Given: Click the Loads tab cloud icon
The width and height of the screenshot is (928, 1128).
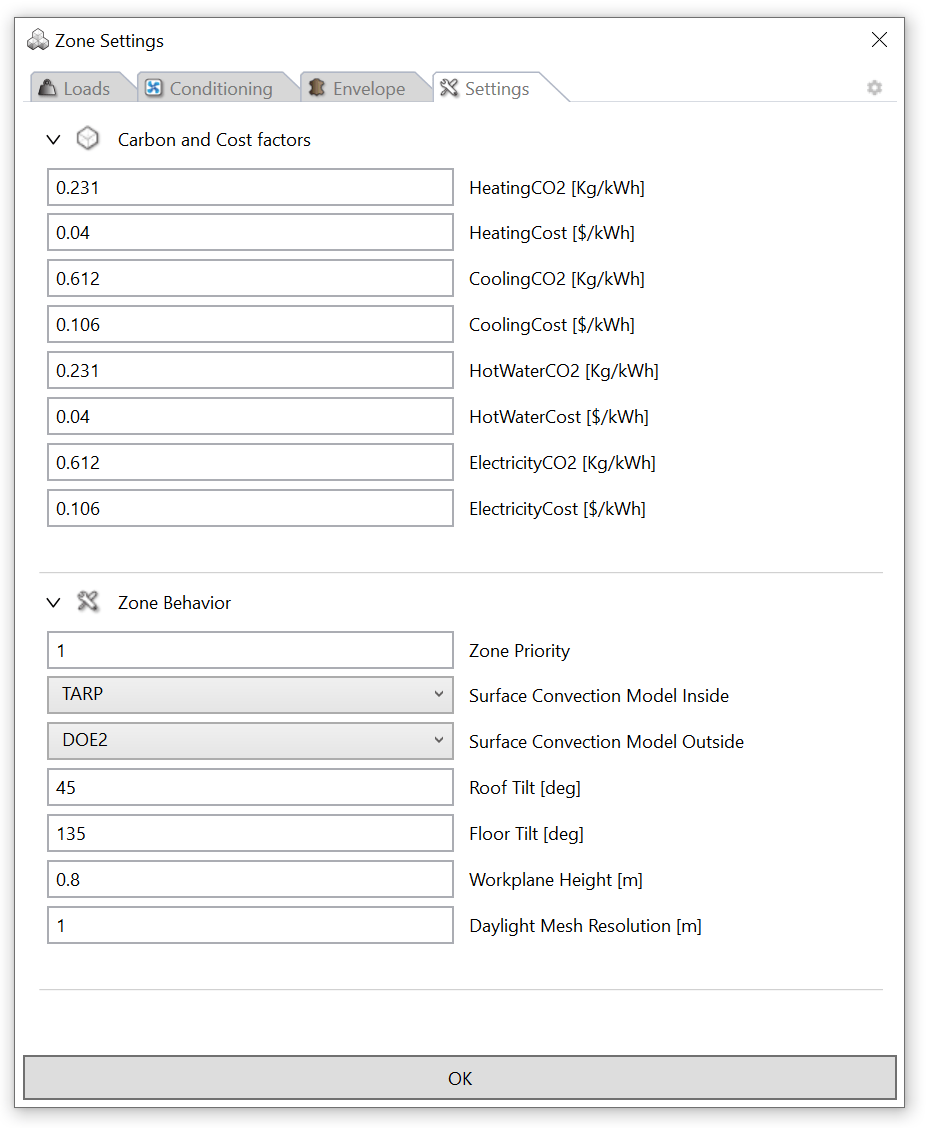Looking at the screenshot, I should pyautogui.click(x=48, y=88).
